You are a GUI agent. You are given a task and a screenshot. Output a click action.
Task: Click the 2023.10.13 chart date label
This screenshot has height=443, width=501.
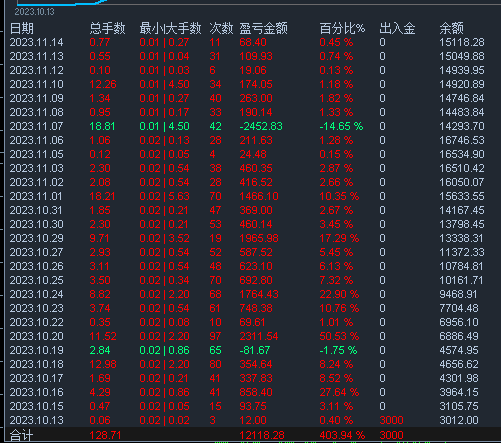tap(34, 12)
